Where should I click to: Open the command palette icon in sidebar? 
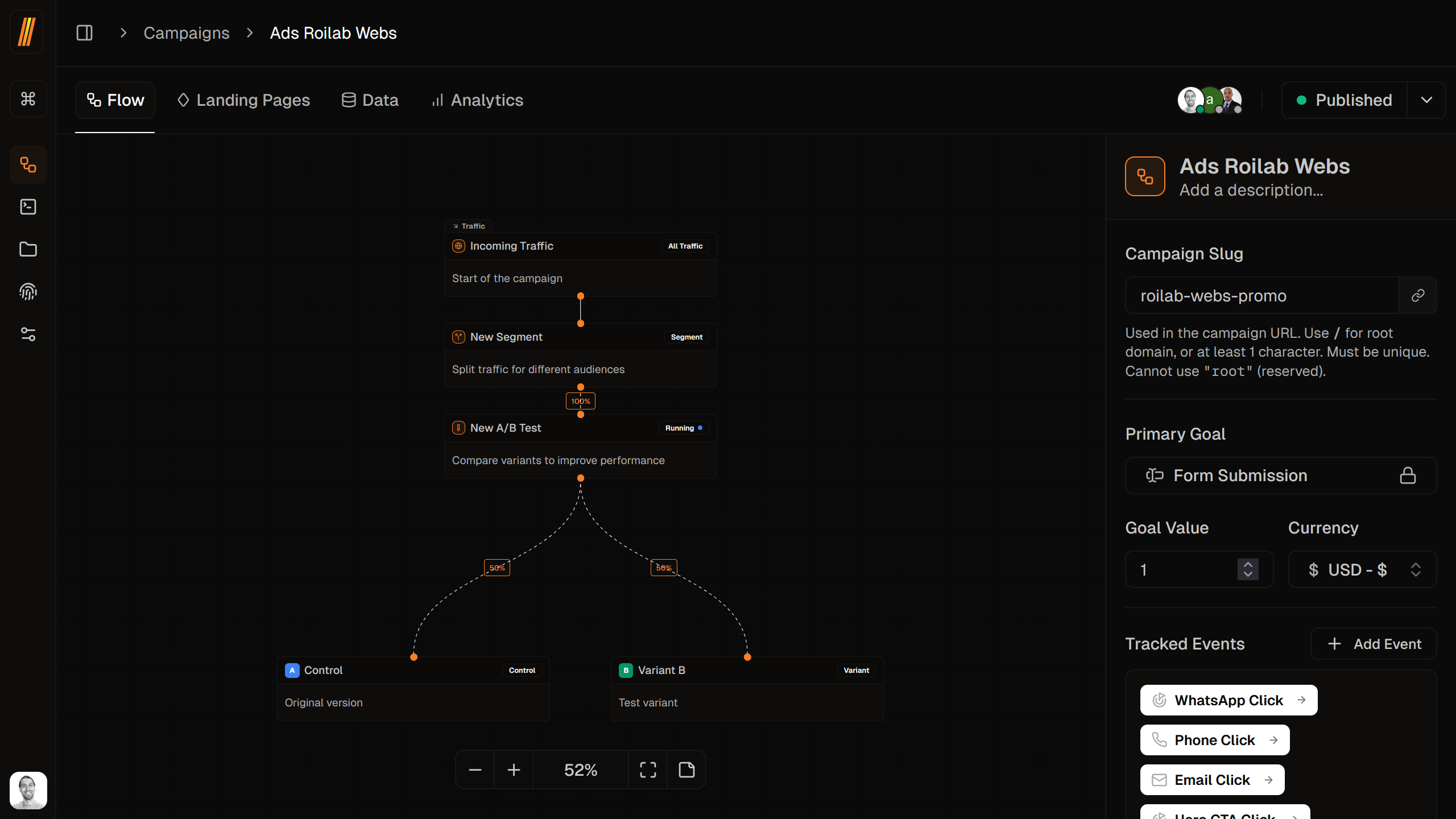28,98
